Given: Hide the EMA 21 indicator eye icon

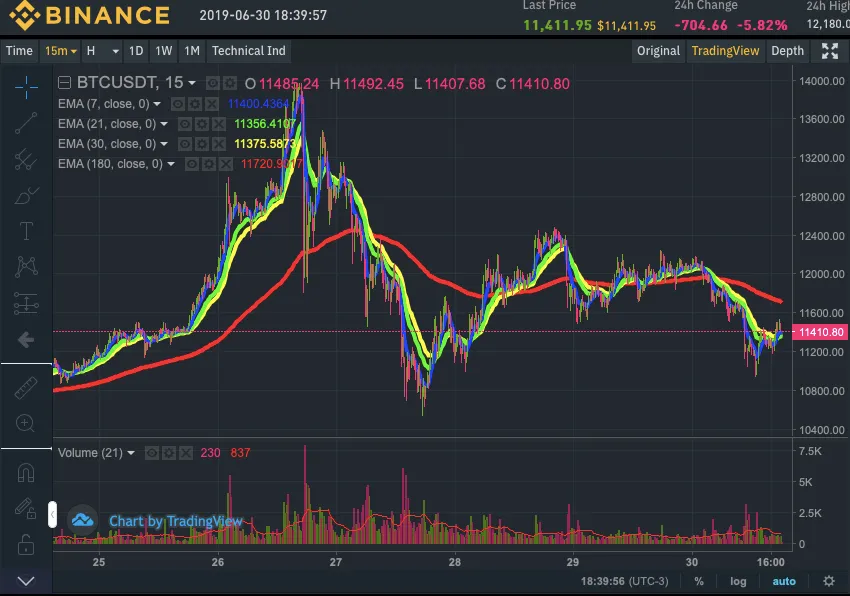Looking at the screenshot, I should 184,124.
